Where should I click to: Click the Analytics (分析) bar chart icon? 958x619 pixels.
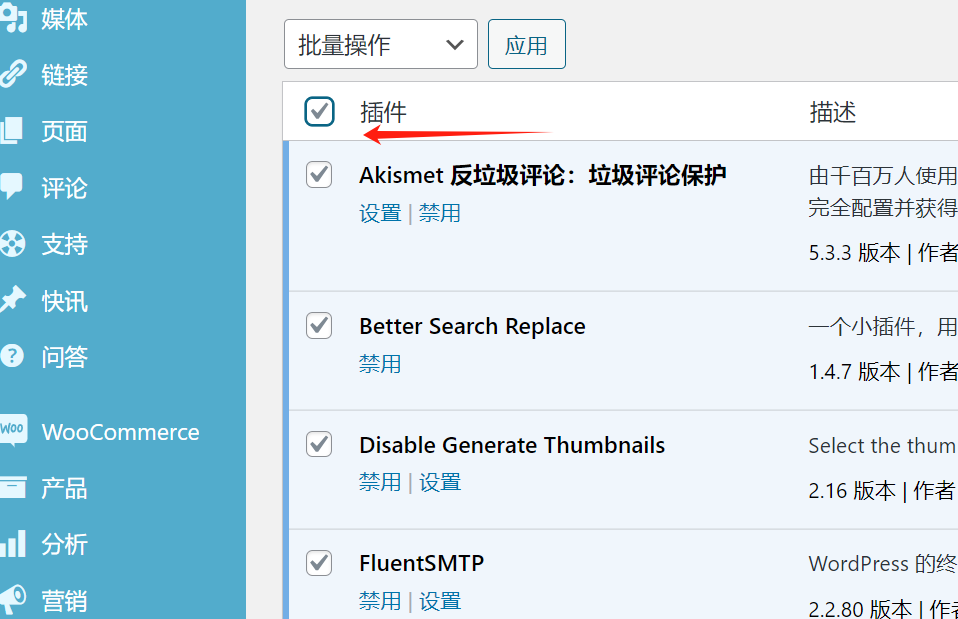pyautogui.click(x=13, y=544)
